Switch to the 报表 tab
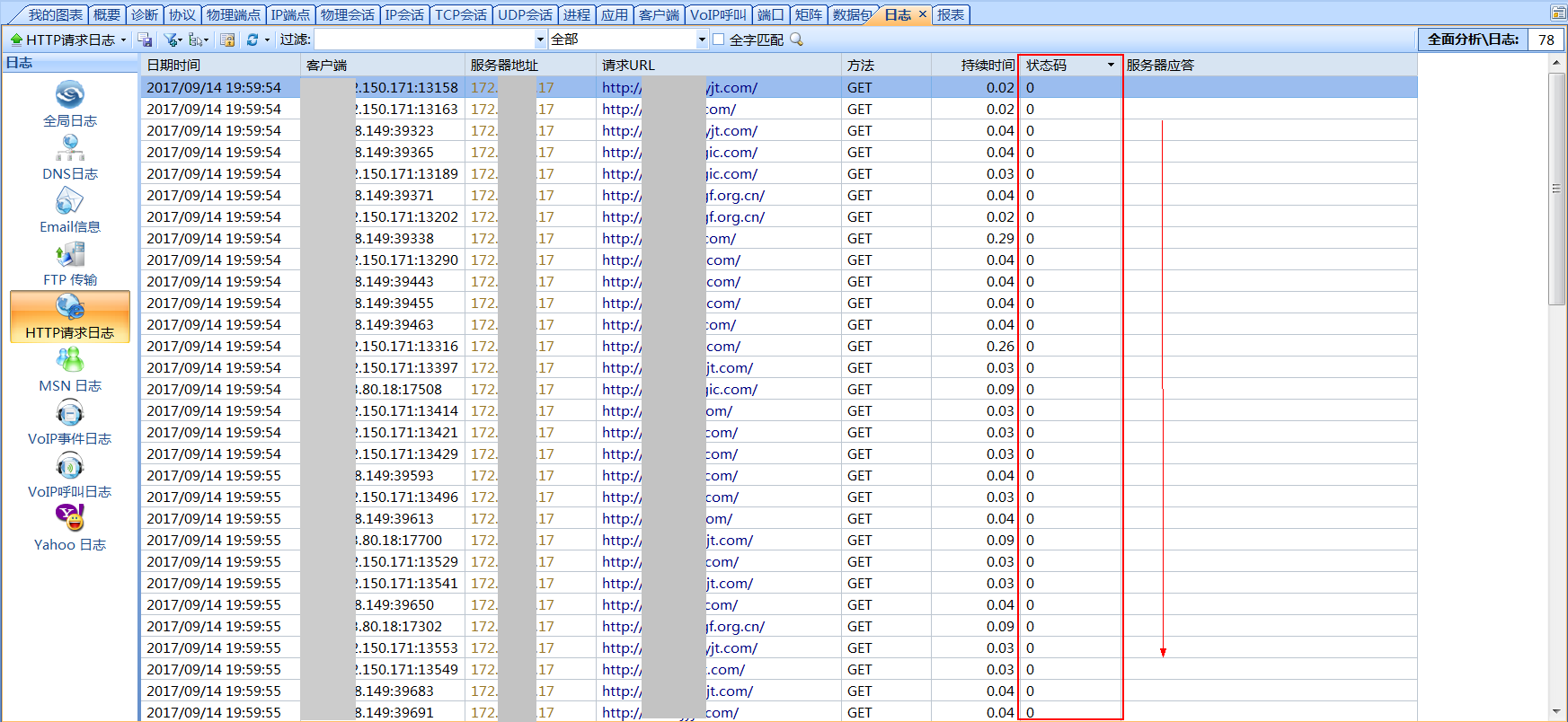The image size is (1568, 722). [x=950, y=14]
